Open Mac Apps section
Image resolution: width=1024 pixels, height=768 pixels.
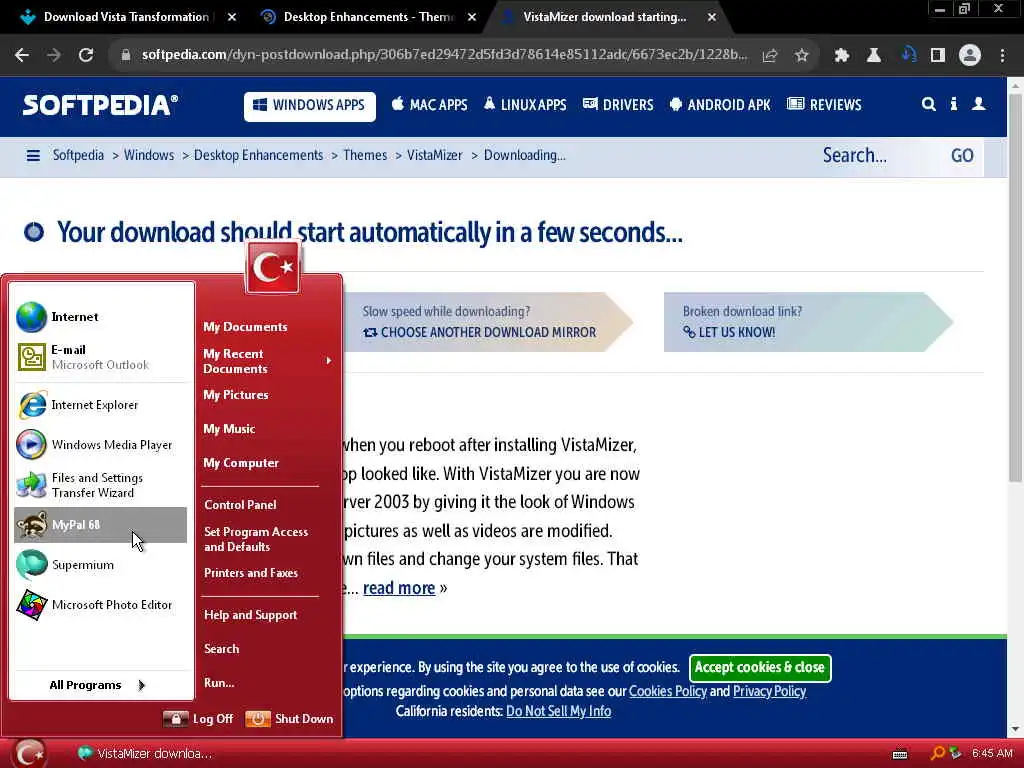click(429, 105)
